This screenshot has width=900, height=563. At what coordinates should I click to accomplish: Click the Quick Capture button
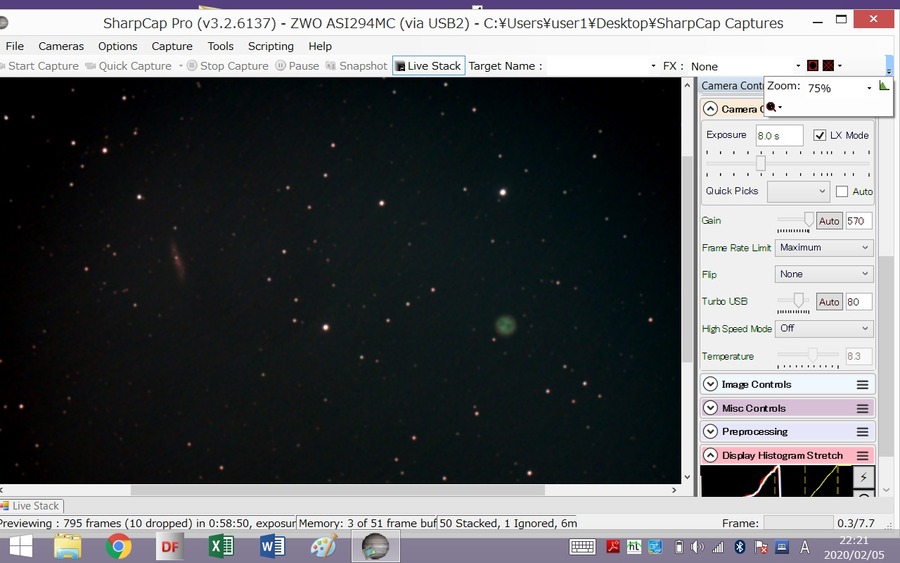coord(129,66)
